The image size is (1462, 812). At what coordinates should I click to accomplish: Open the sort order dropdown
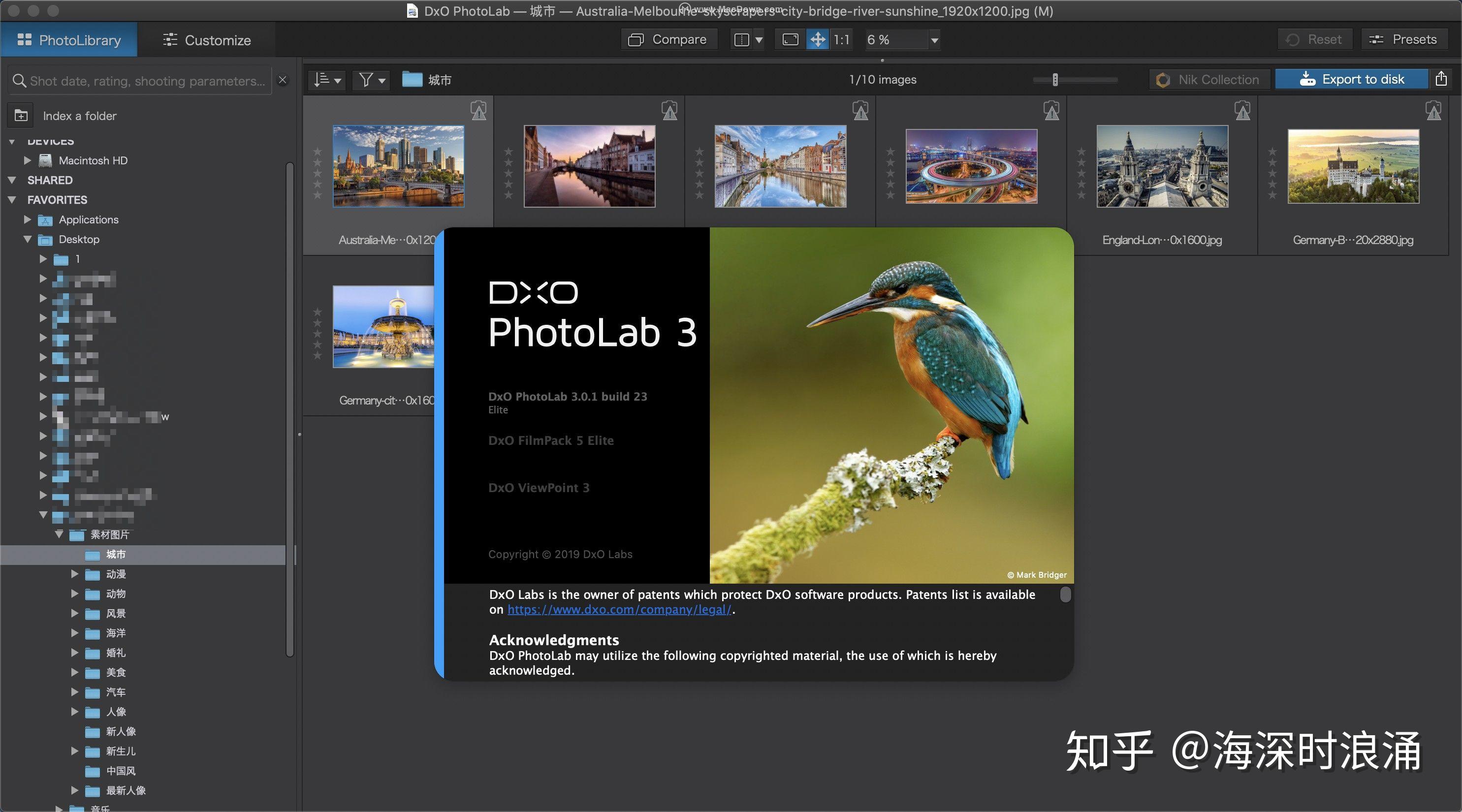point(327,80)
